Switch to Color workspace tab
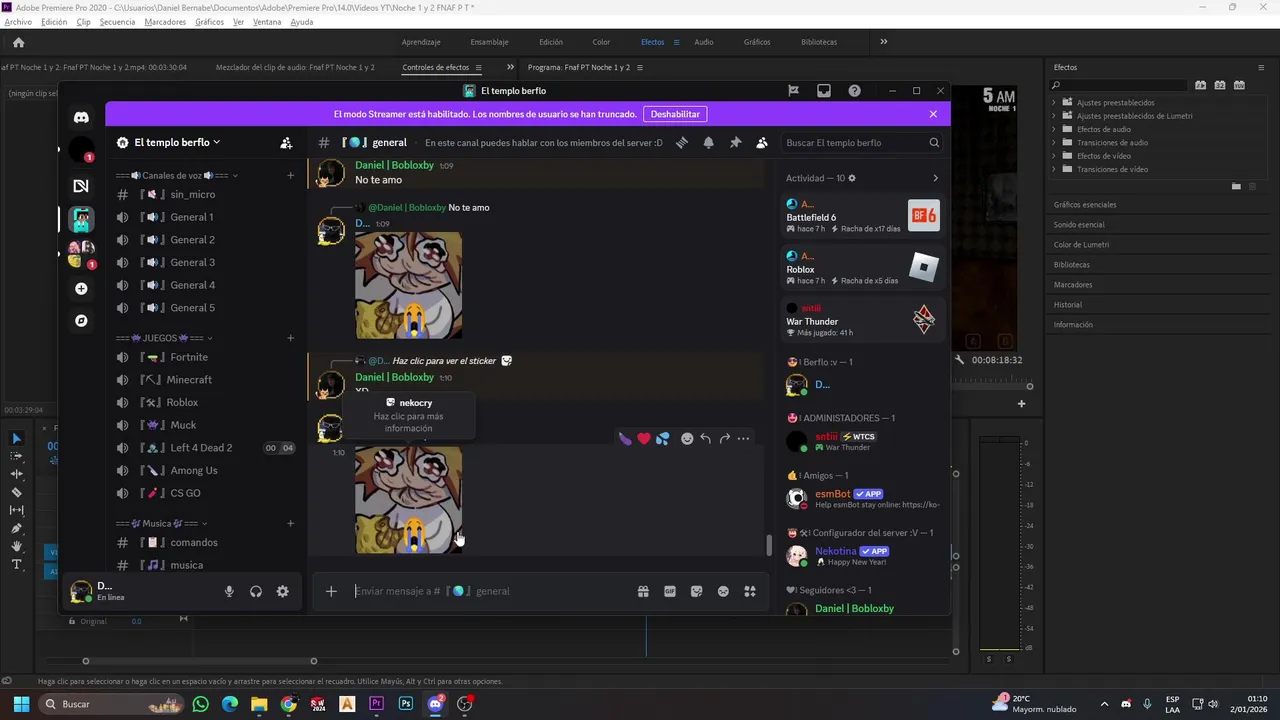 click(601, 42)
